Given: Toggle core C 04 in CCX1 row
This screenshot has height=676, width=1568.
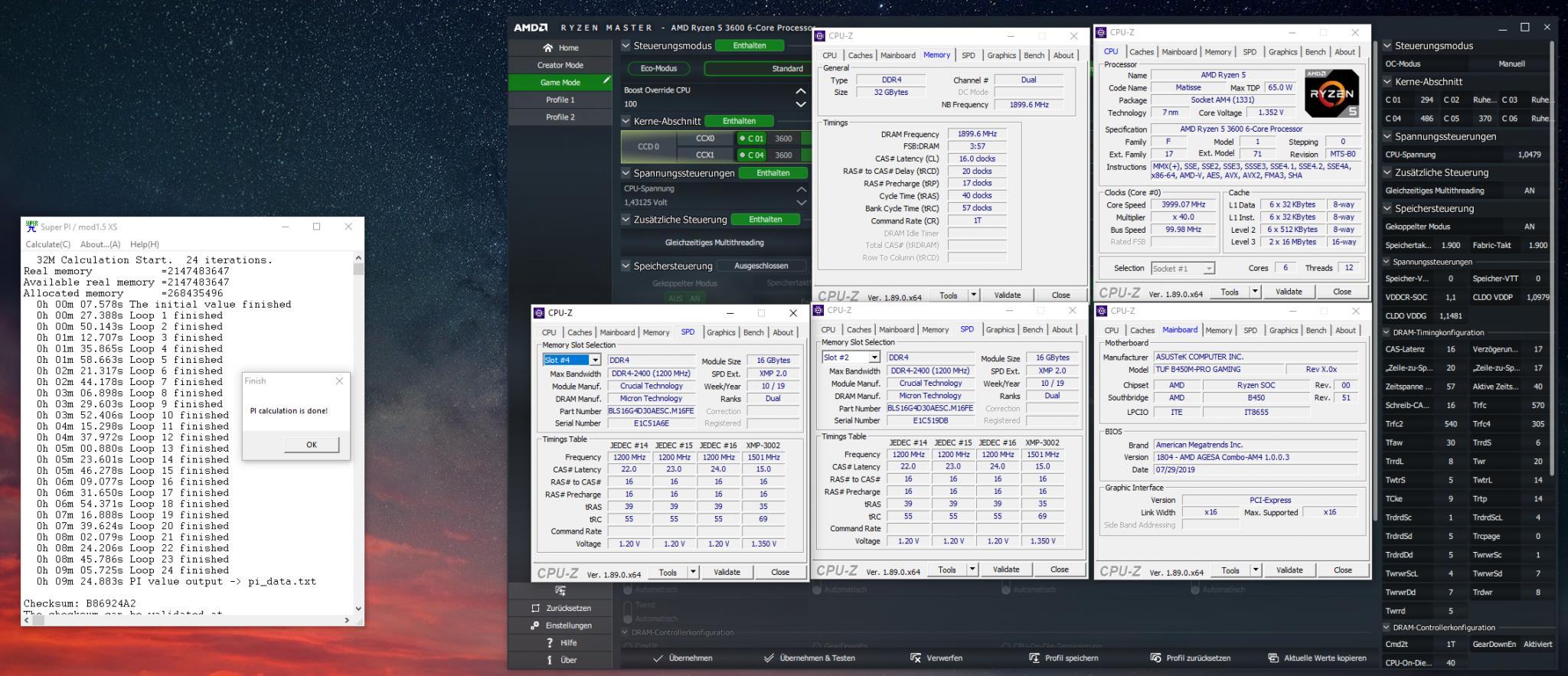Looking at the screenshot, I should pyautogui.click(x=752, y=155).
